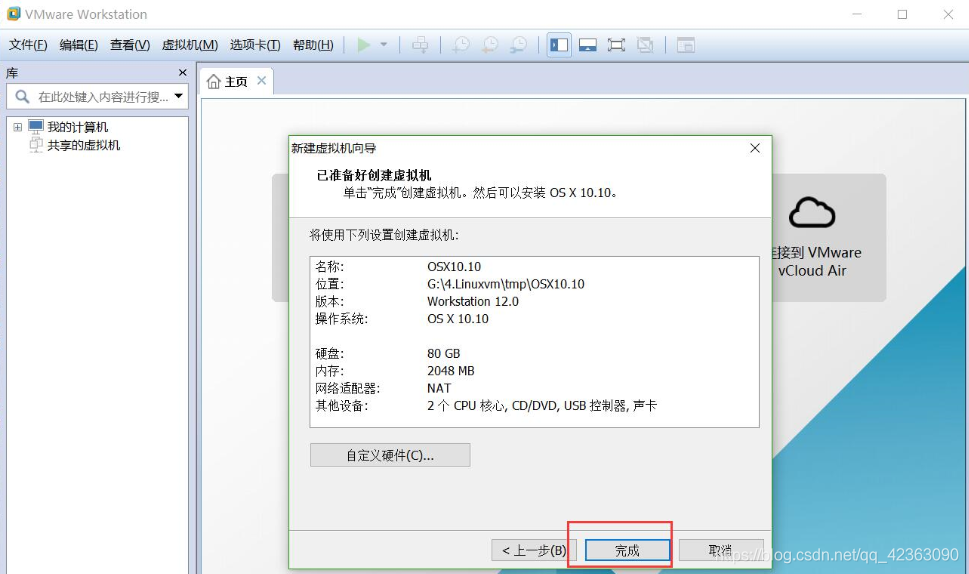Open the 帮助(H) menu
The height and width of the screenshot is (574, 969).
coord(313,44)
